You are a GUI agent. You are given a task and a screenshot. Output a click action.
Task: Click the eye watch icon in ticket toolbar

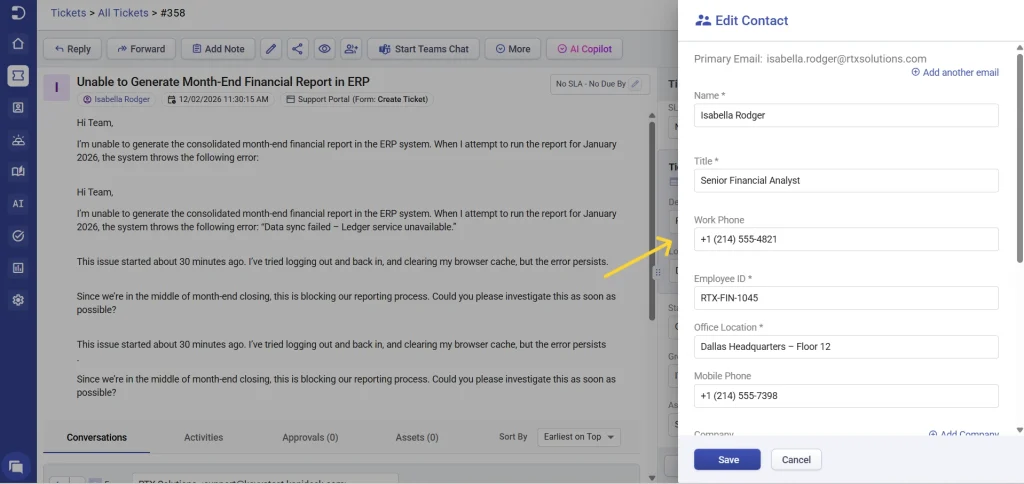[324, 49]
